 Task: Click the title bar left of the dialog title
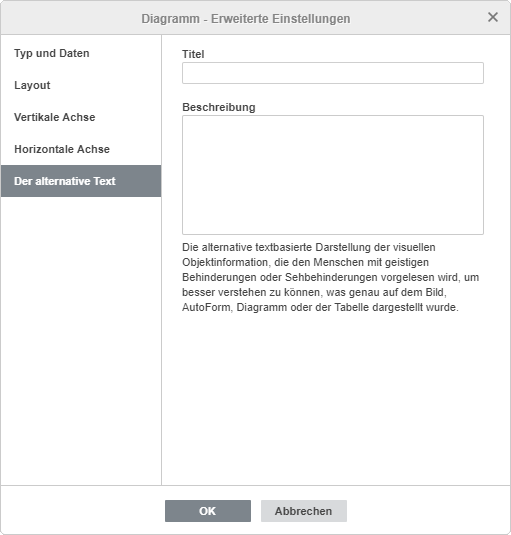[x=70, y=18]
